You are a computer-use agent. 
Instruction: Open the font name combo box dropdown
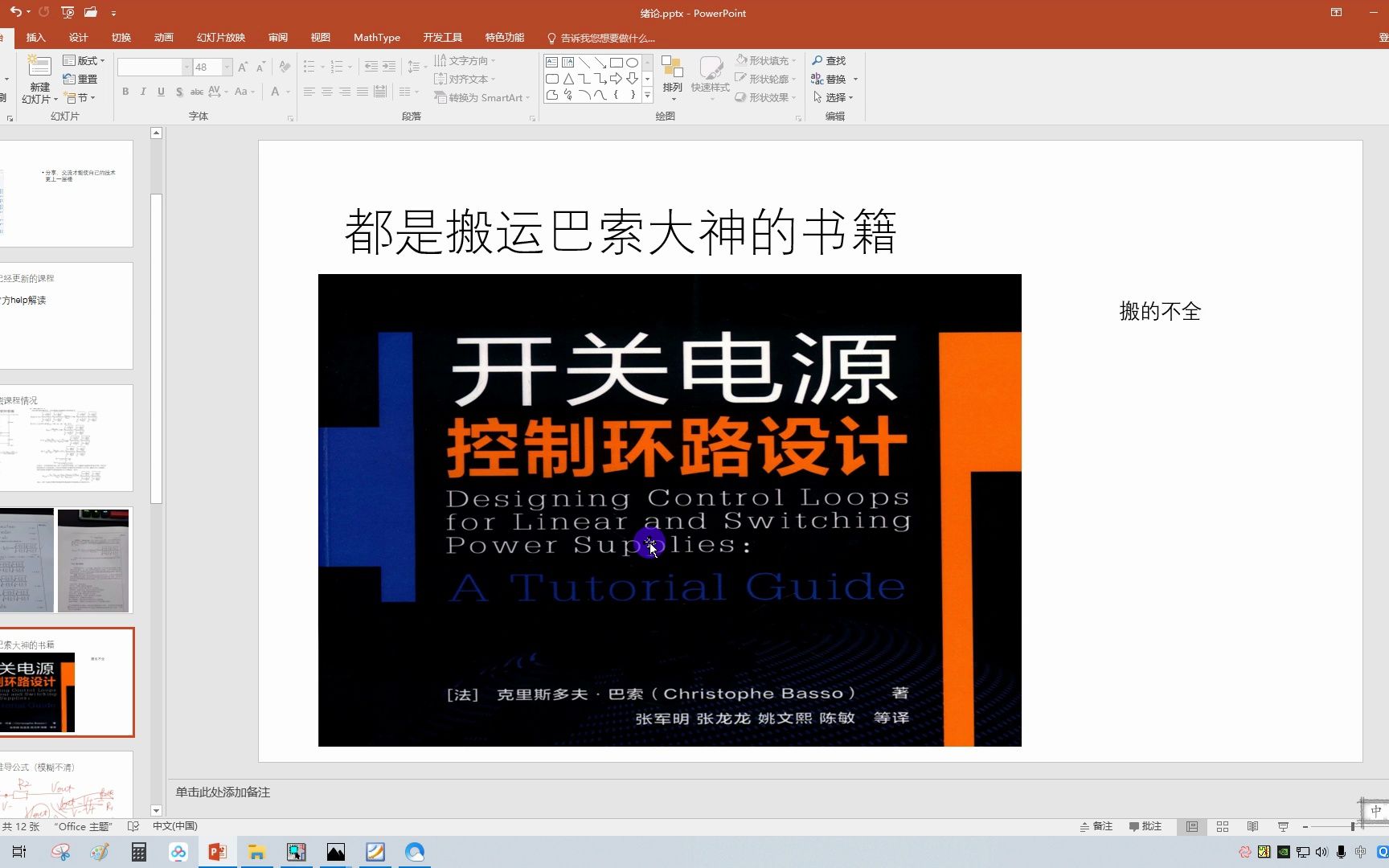click(x=186, y=68)
